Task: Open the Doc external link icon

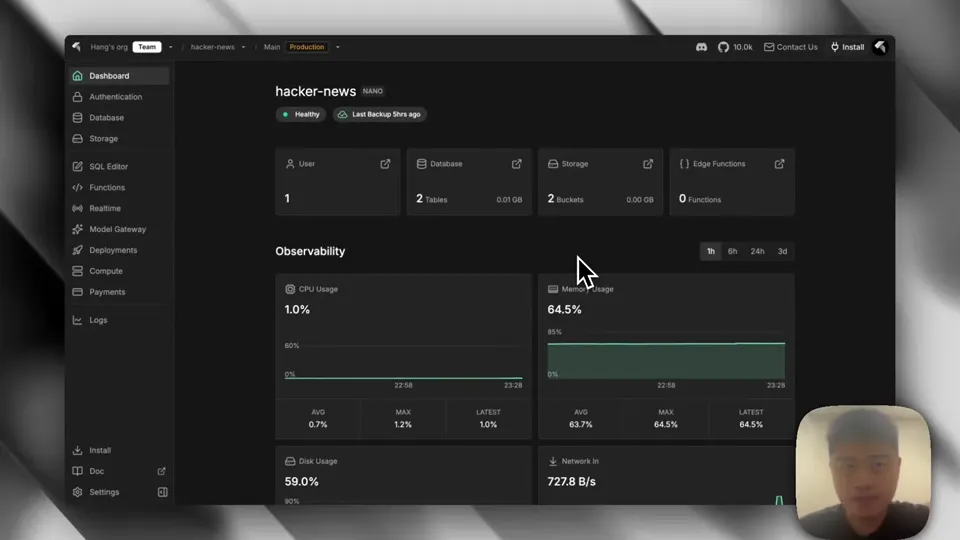Action: [162, 471]
